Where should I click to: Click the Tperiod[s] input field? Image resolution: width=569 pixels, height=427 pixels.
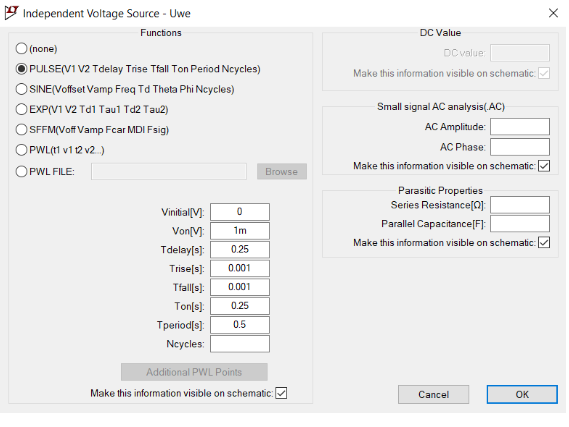(240, 325)
